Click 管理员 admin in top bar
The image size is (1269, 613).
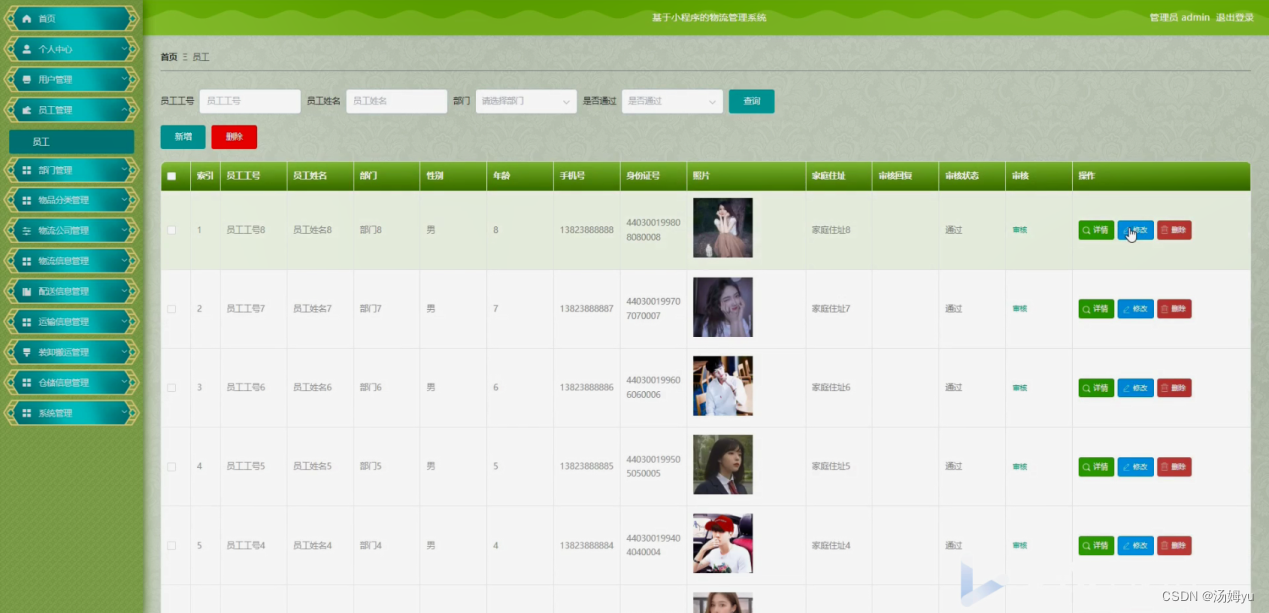click(1179, 18)
